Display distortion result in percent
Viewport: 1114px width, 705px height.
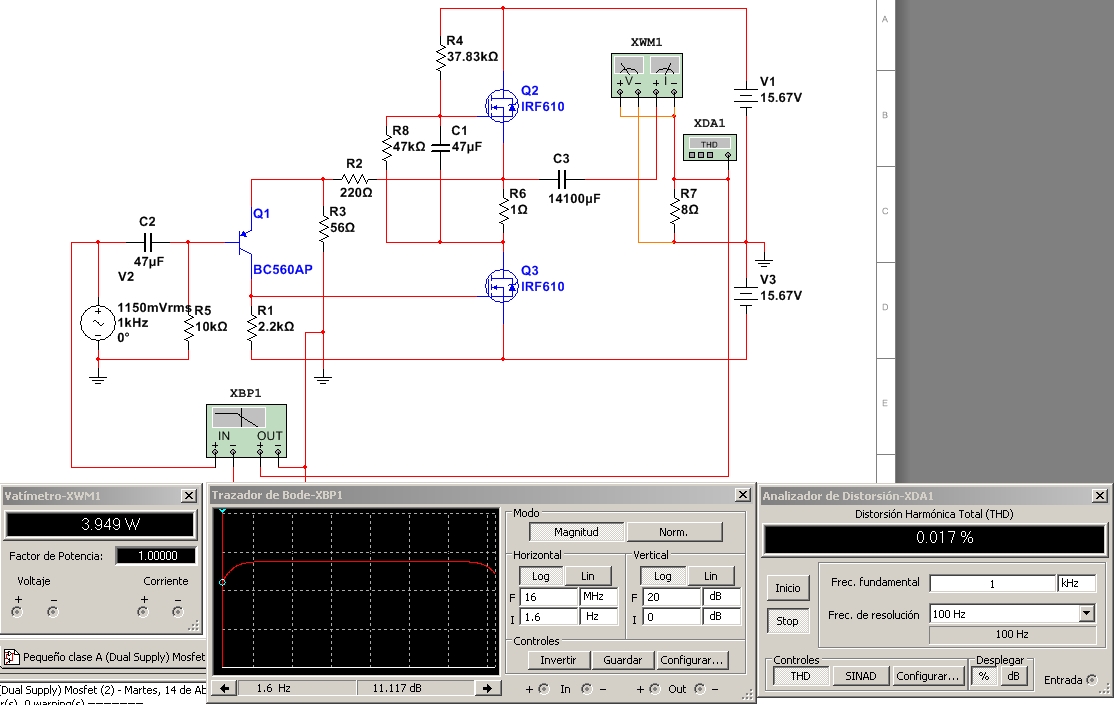pos(984,676)
